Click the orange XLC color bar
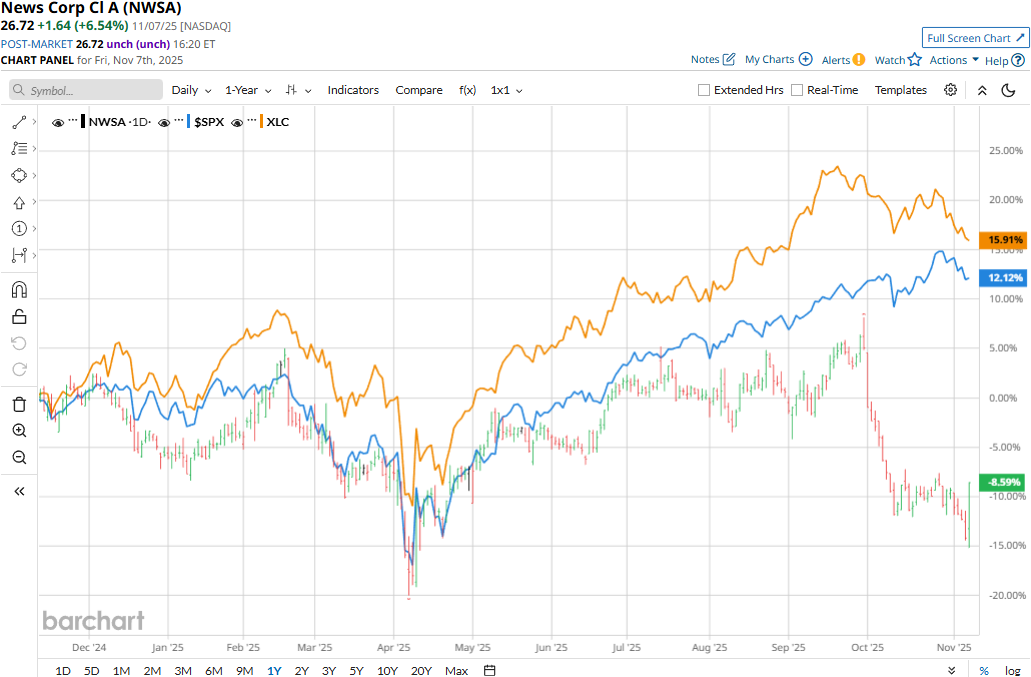Viewport: 1031px width, 677px height. 262,122
